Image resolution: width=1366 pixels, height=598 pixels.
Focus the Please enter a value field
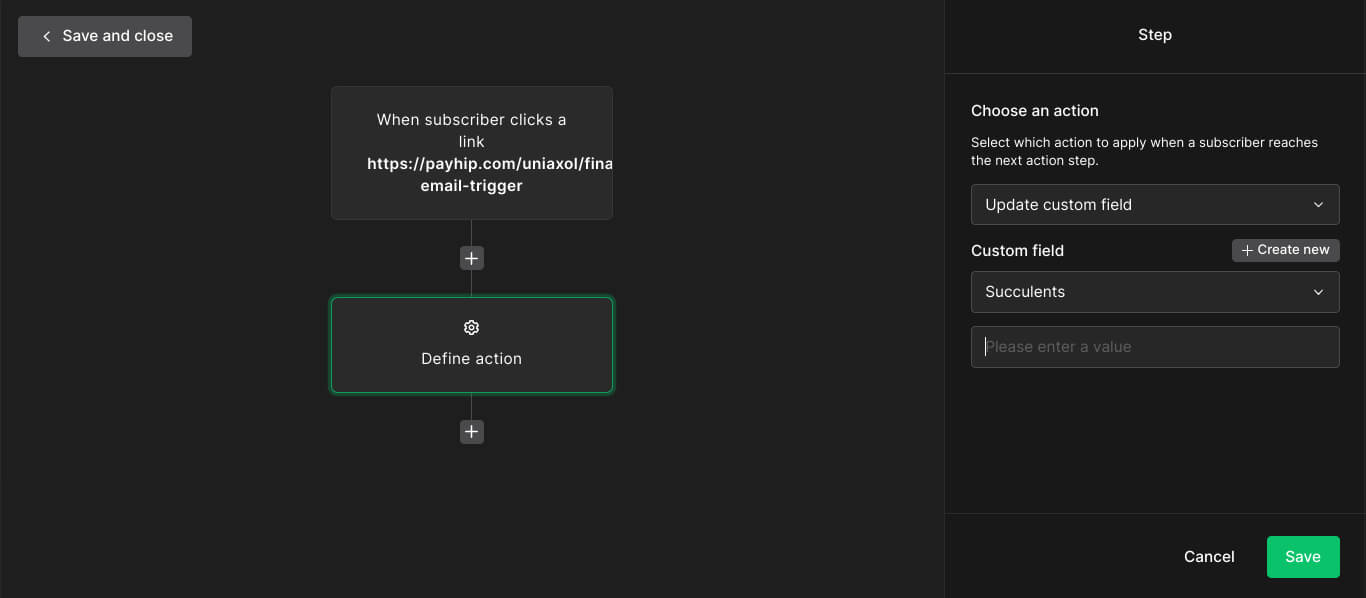click(x=1154, y=347)
